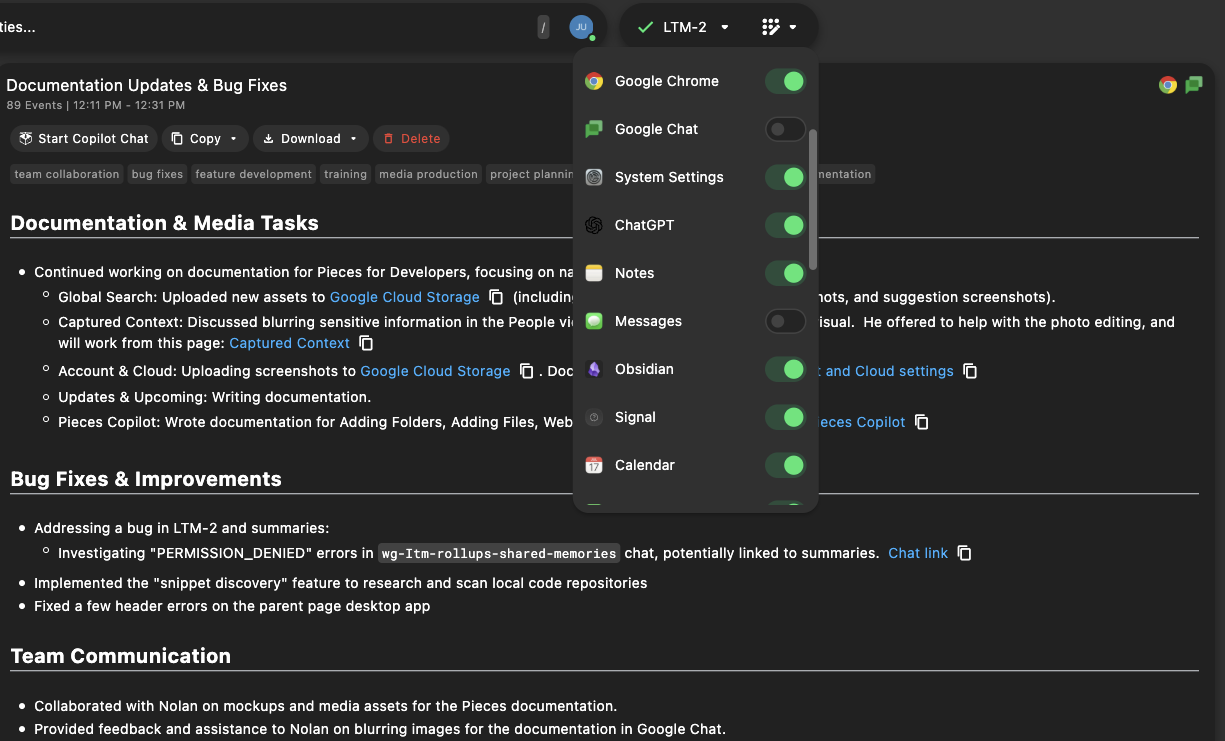Open Google Cloud Storage link under Account & Cloud
Screen dimensions: 1225x741
click(x=435, y=371)
